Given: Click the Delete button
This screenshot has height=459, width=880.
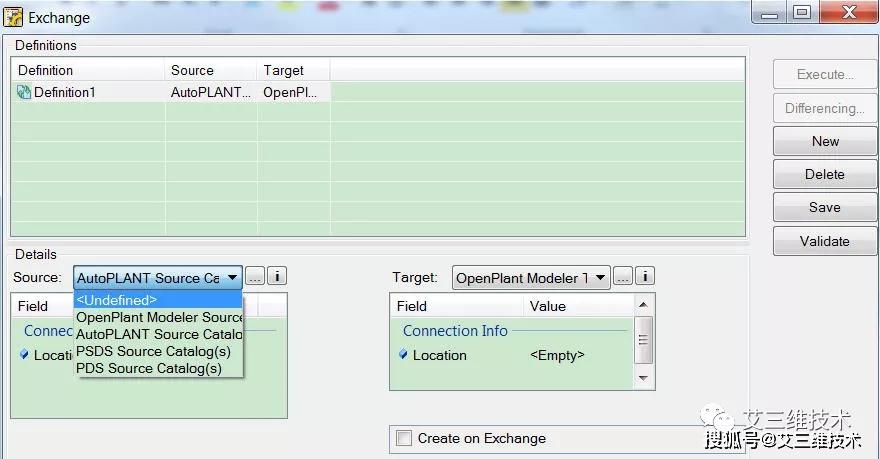Looking at the screenshot, I should click(824, 174).
